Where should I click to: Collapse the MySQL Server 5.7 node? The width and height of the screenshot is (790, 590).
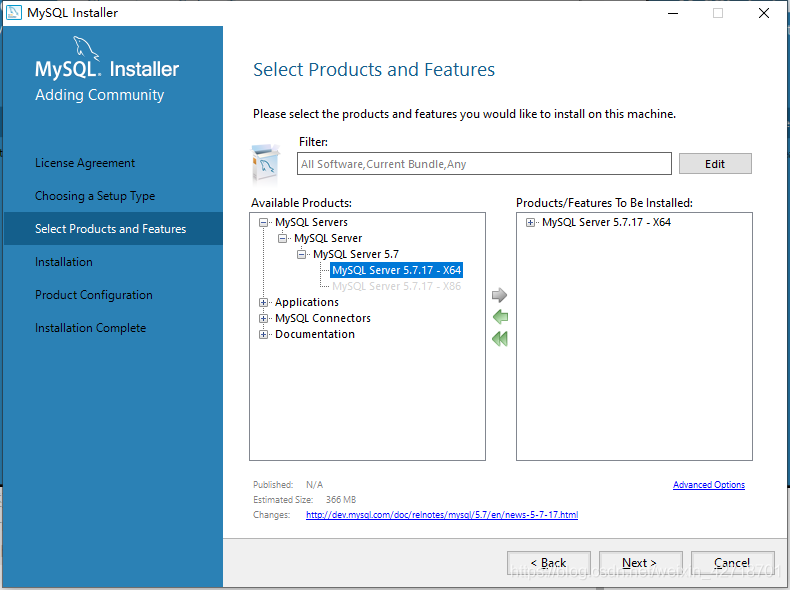[301, 254]
